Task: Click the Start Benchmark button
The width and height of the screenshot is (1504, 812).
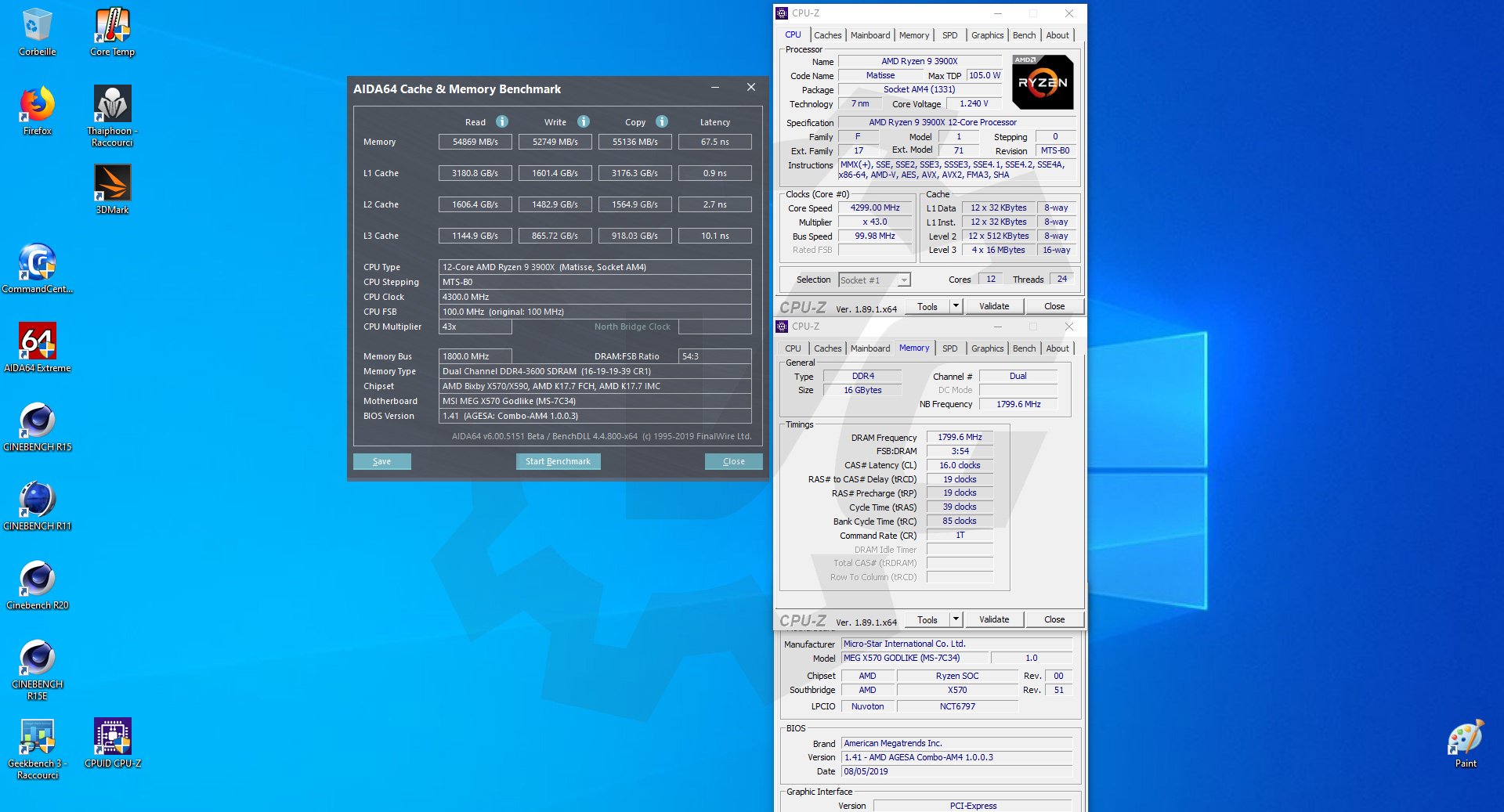Action: coord(558,461)
